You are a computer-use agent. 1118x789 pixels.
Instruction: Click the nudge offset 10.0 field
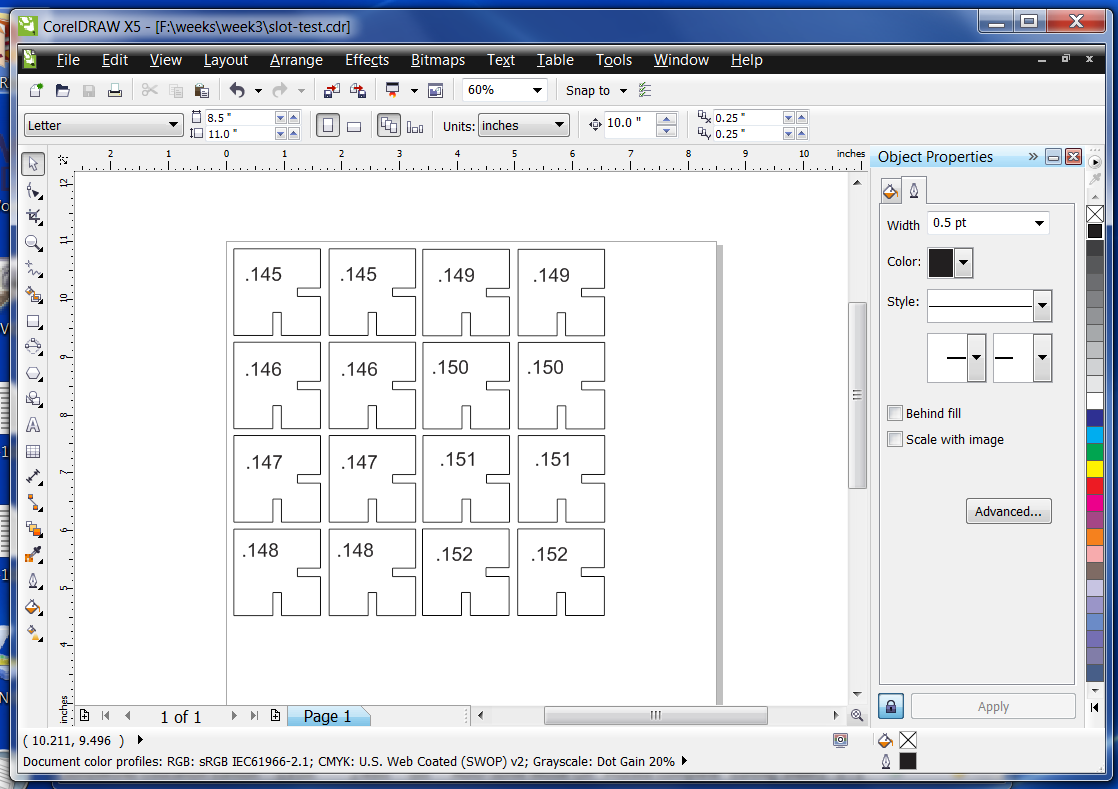[x=629, y=123]
